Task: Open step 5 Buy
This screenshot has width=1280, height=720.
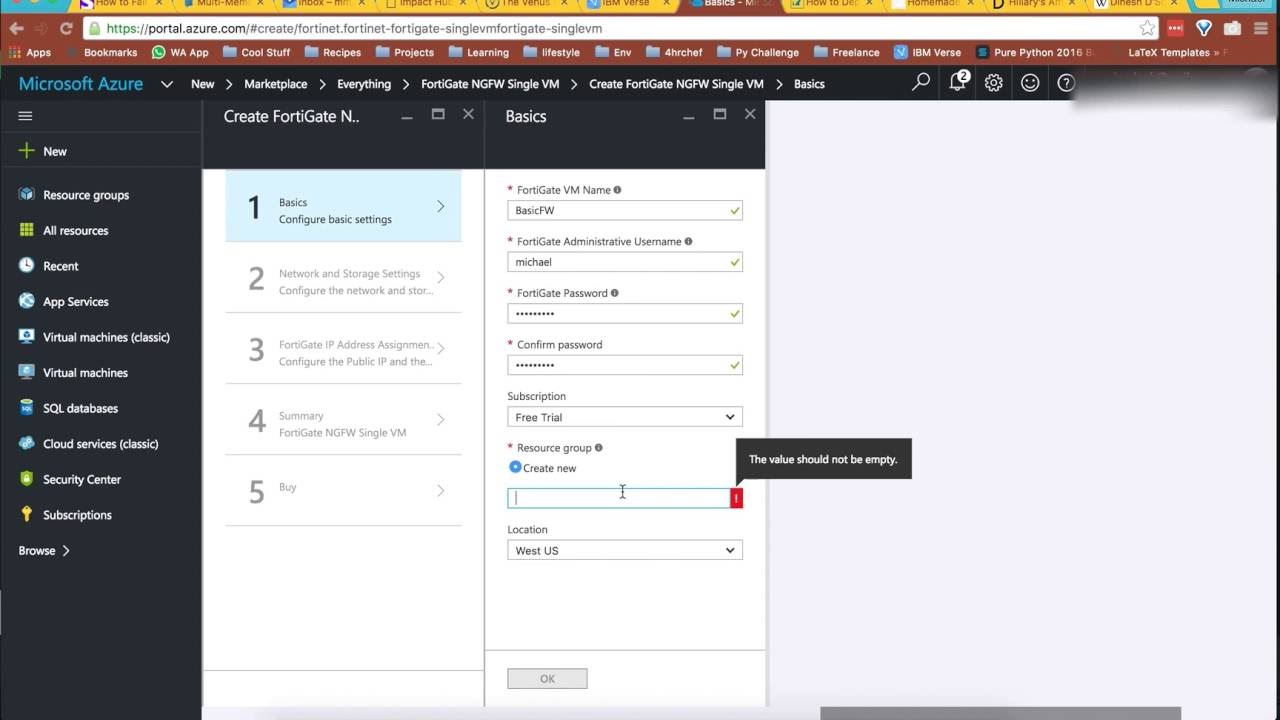Action: [x=343, y=491]
